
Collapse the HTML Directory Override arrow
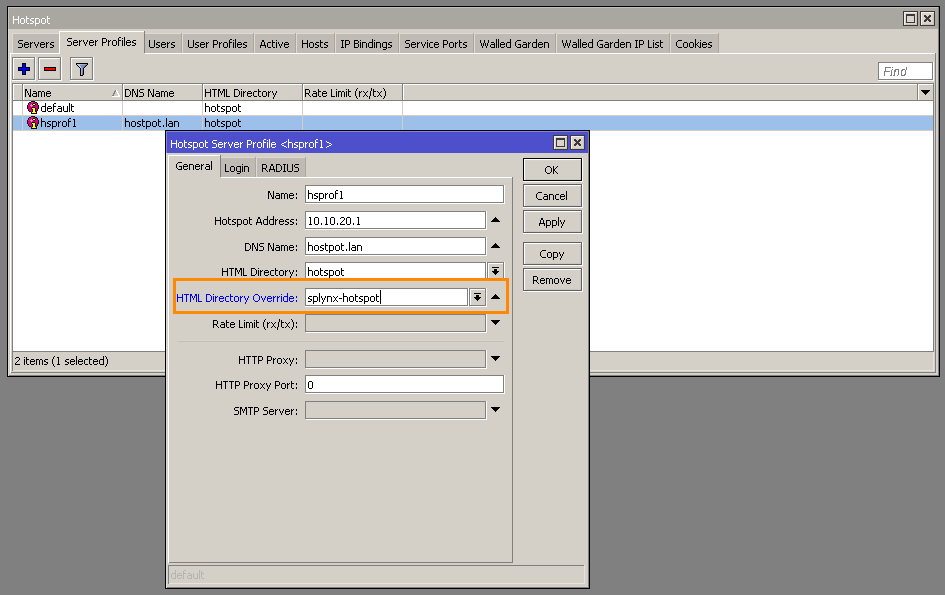[x=496, y=297]
